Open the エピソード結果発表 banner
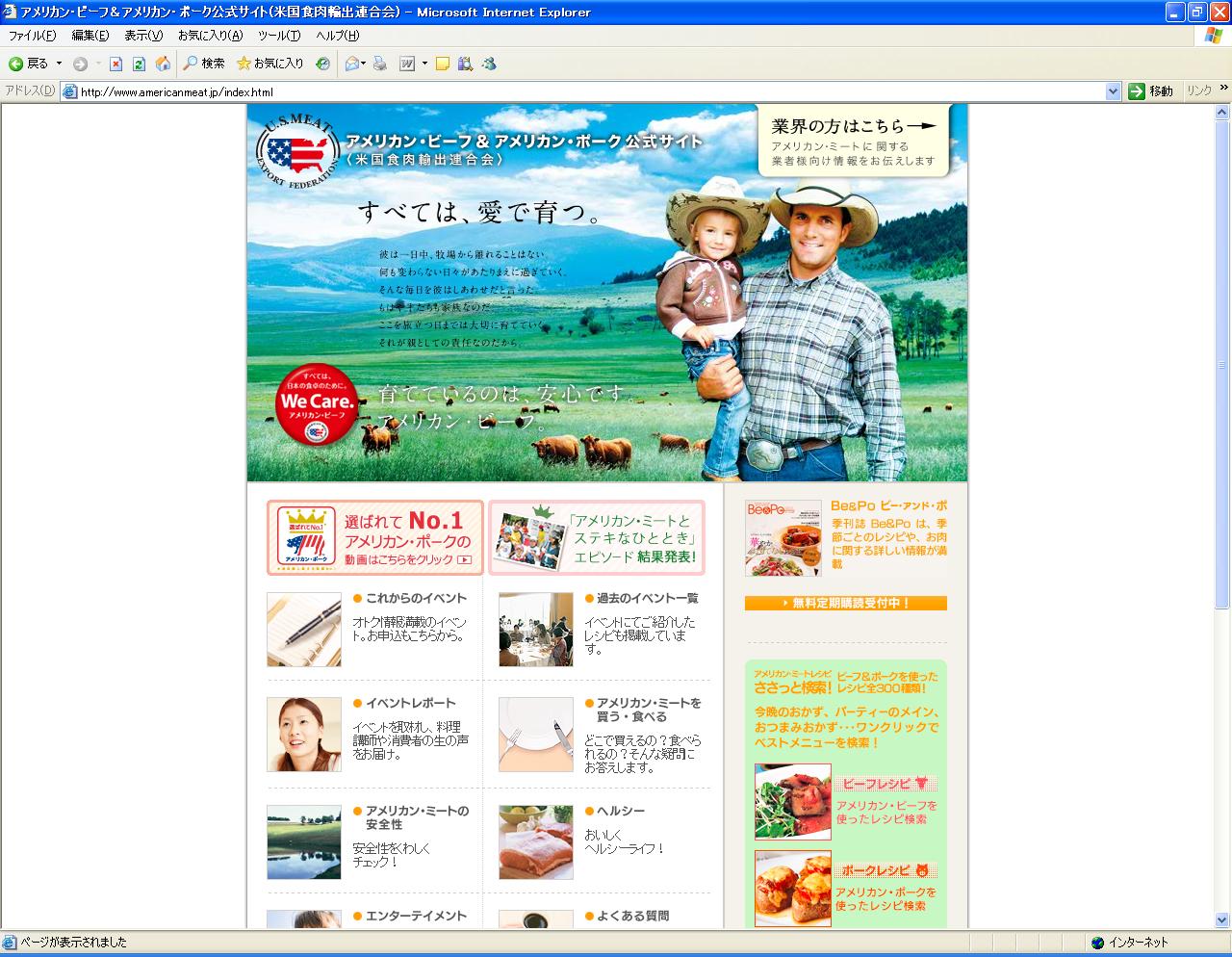This screenshot has height=957, width=1232. (x=597, y=537)
